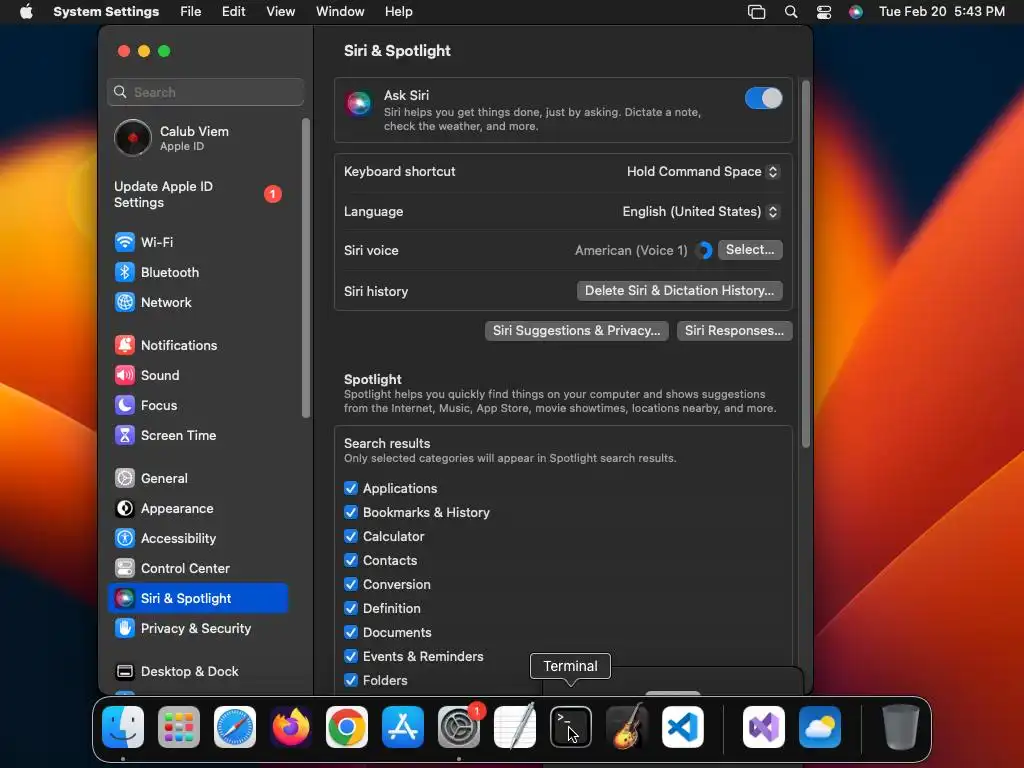1024x768 pixels.
Task: Launch Firefox from the Dock
Action: pyautogui.click(x=291, y=727)
